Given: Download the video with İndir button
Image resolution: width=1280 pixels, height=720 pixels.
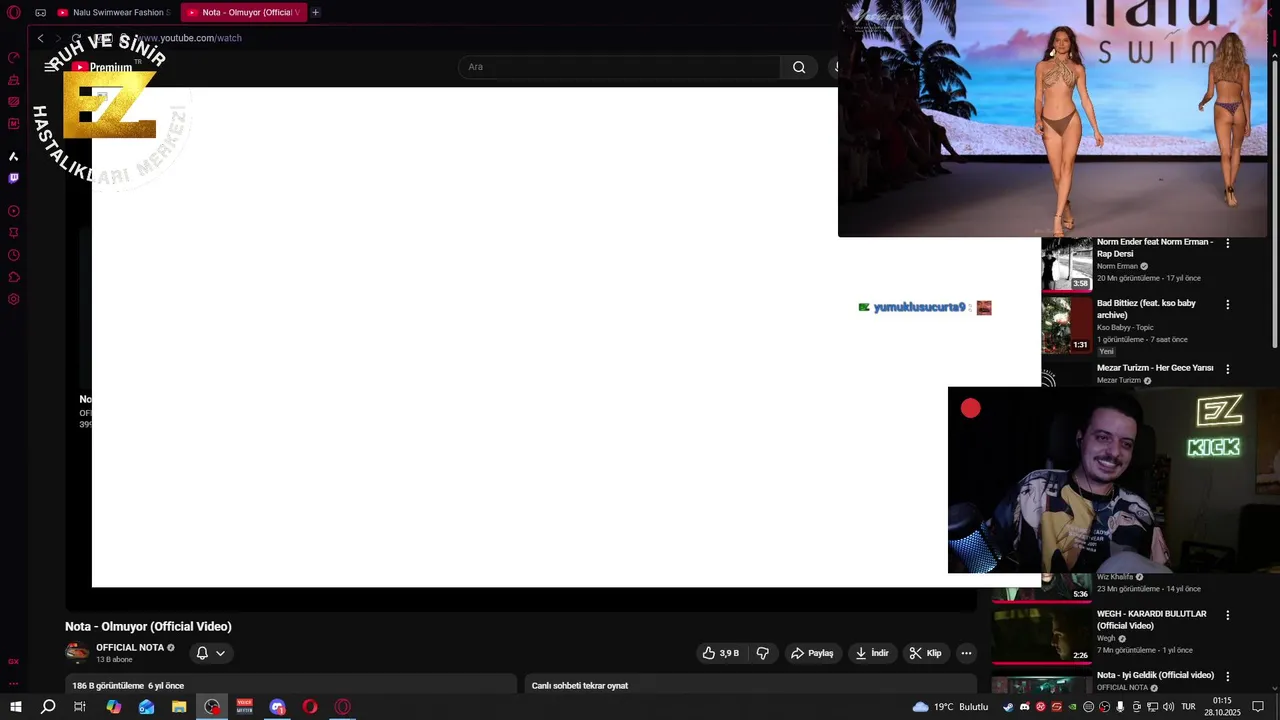Looking at the screenshot, I should tap(872, 653).
